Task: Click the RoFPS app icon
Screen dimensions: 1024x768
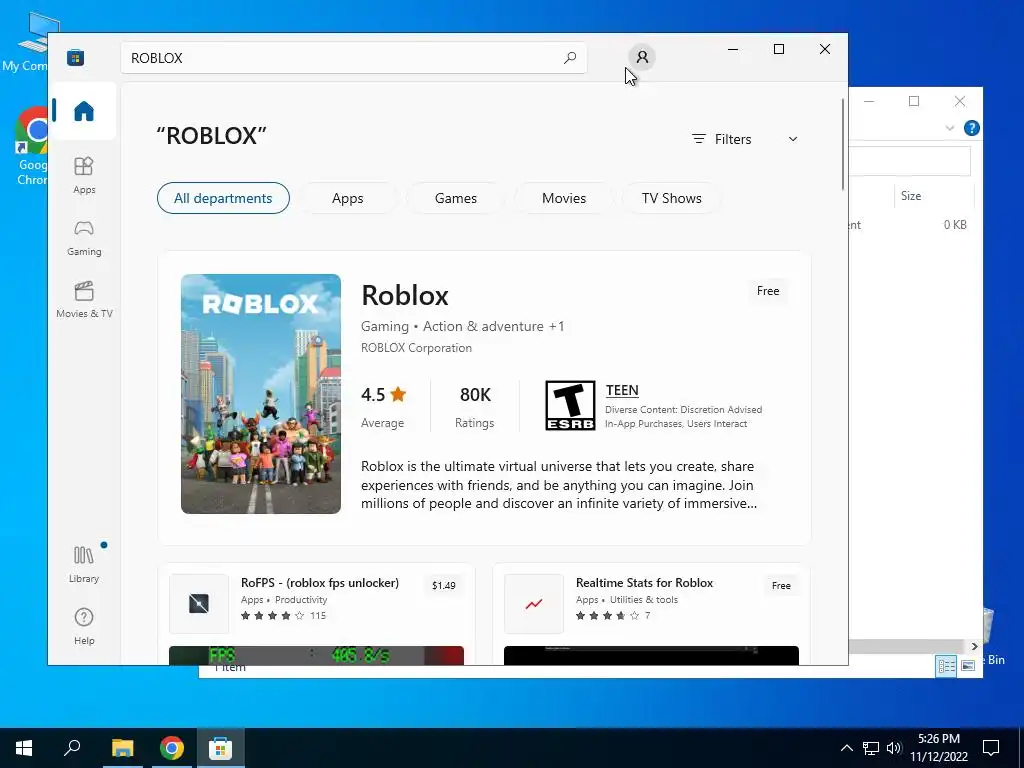Action: (x=199, y=603)
